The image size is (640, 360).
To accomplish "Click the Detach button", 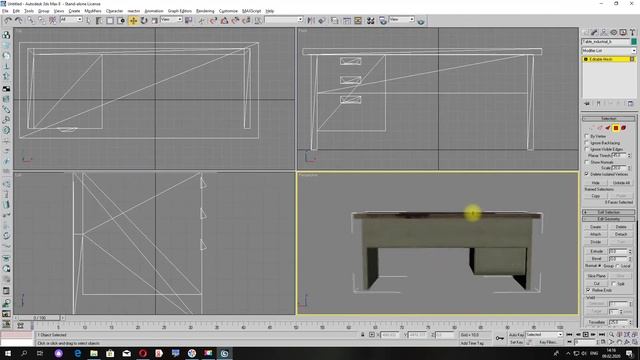I will [x=621, y=234].
